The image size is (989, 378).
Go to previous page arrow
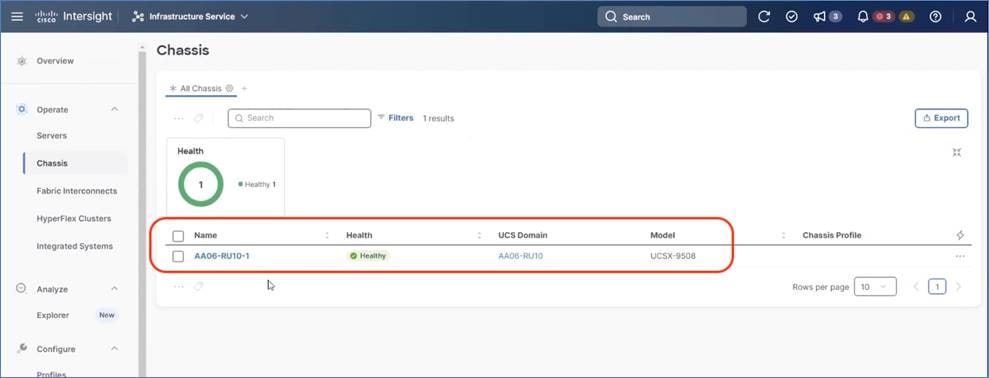tap(916, 287)
